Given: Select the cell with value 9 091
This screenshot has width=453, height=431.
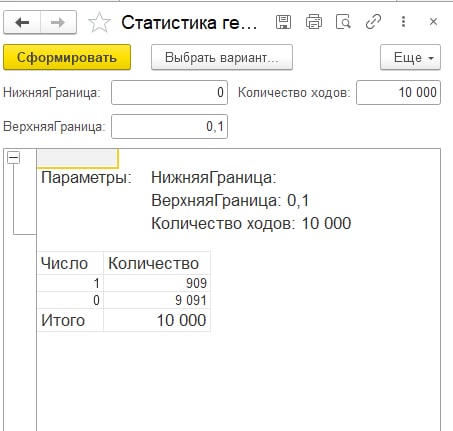Looking at the screenshot, I should [x=157, y=300].
